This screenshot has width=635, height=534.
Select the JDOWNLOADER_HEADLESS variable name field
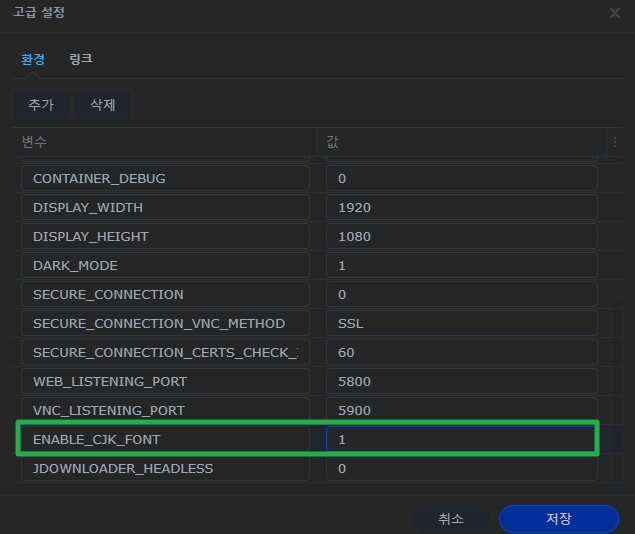click(165, 468)
